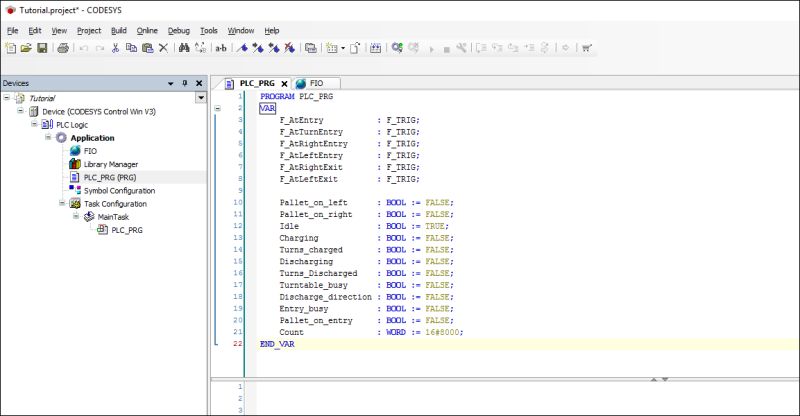This screenshot has height=416, width=800.
Task: Select Symbol Configuration in the tree
Action: (x=119, y=190)
